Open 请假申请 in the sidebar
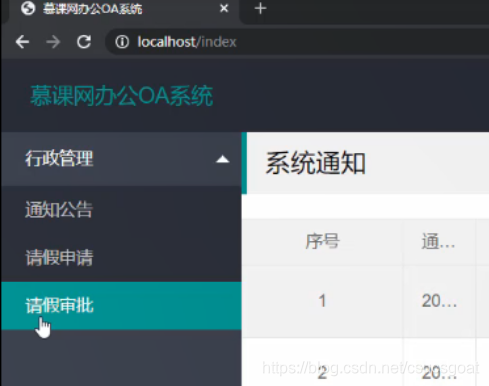This screenshot has height=386, width=489. (x=121, y=258)
